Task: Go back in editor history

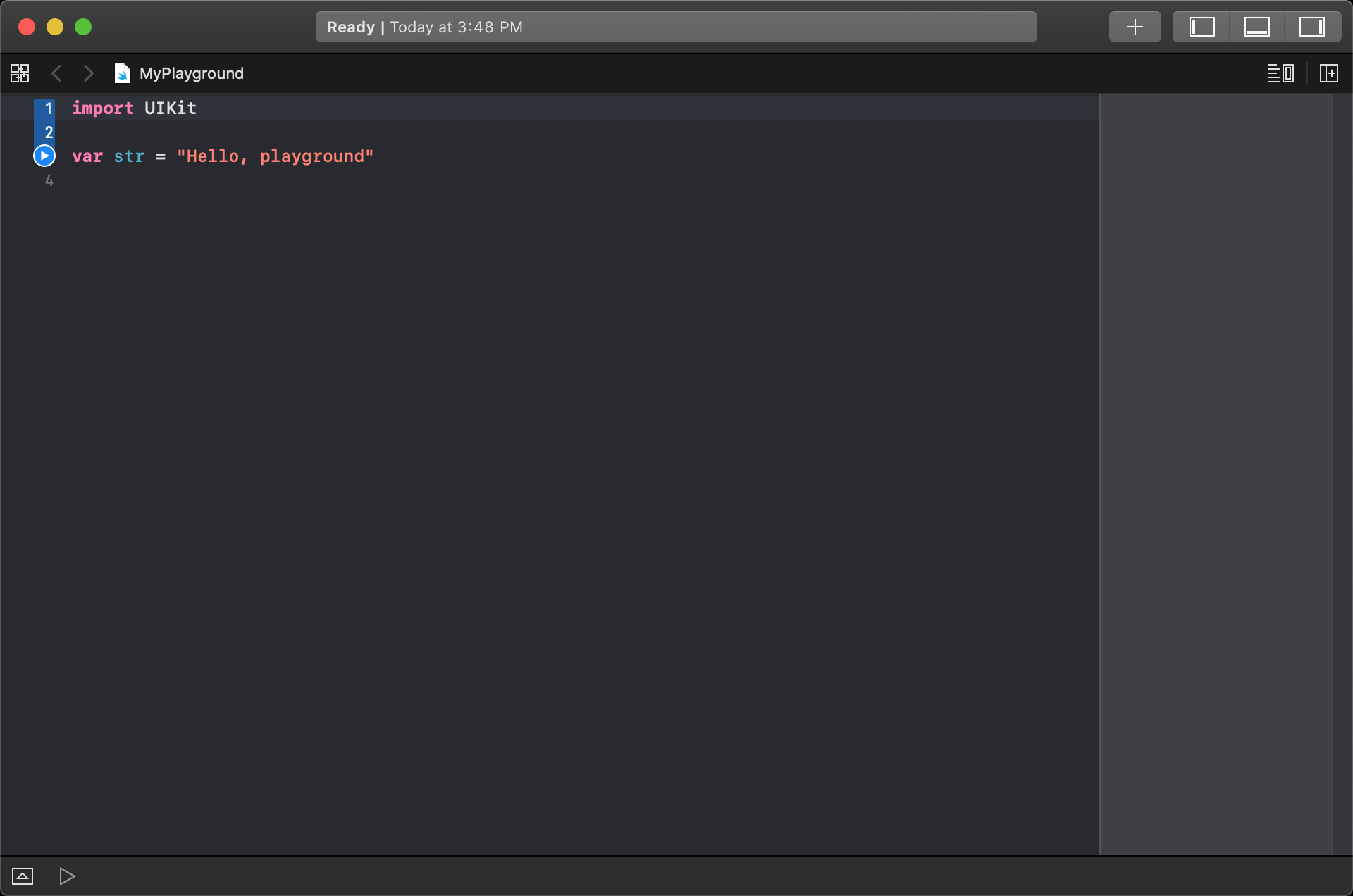Action: point(57,73)
